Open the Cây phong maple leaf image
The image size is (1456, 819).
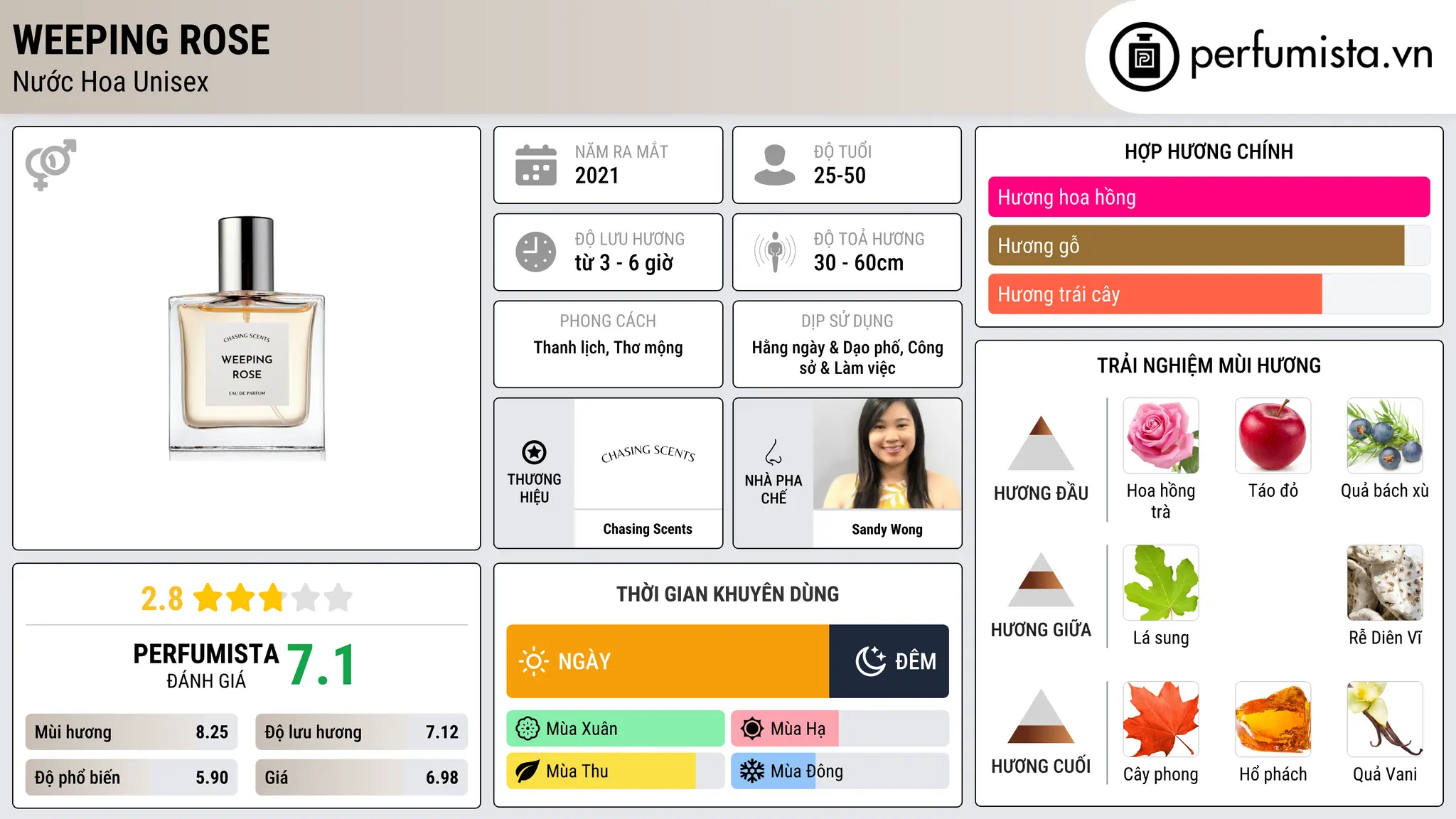1161,719
